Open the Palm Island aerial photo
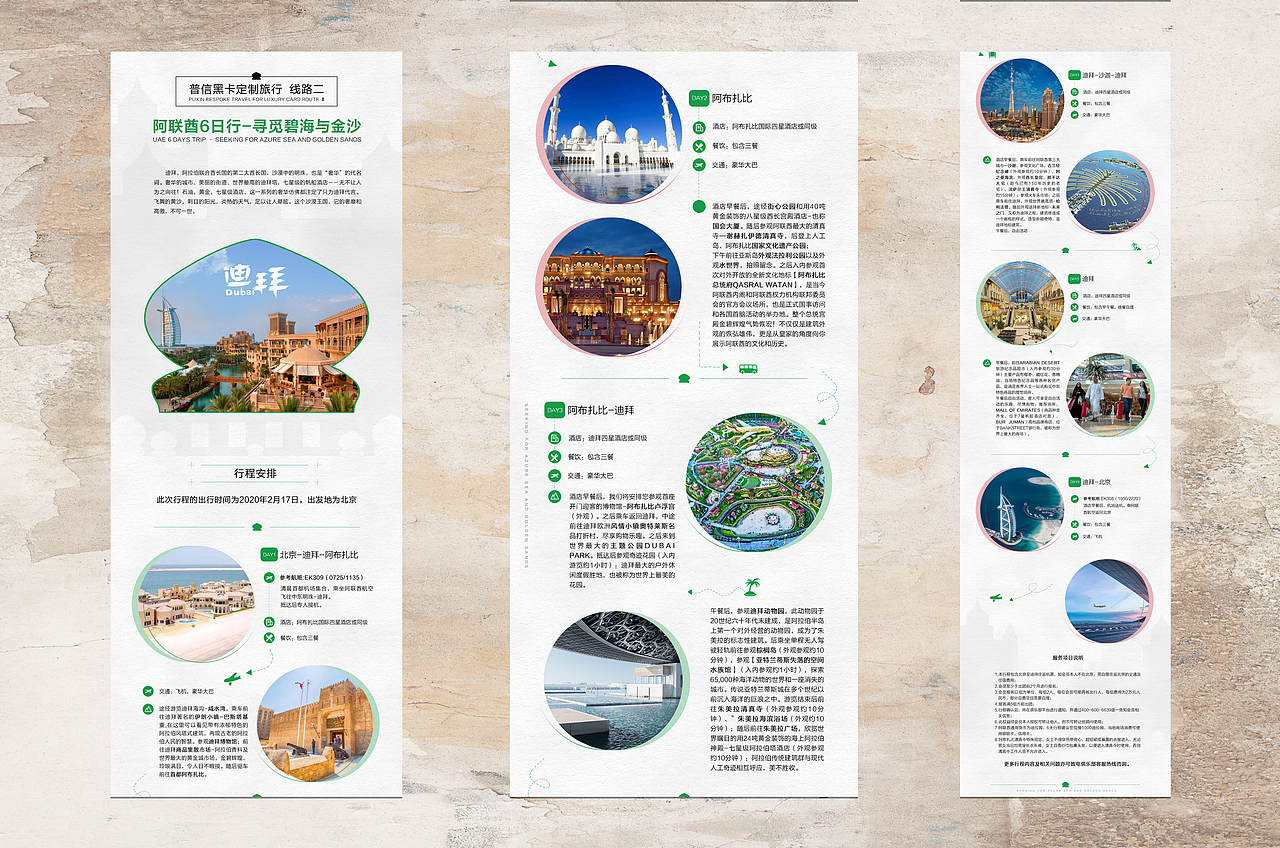The height and width of the screenshot is (848, 1280). pos(1108,192)
